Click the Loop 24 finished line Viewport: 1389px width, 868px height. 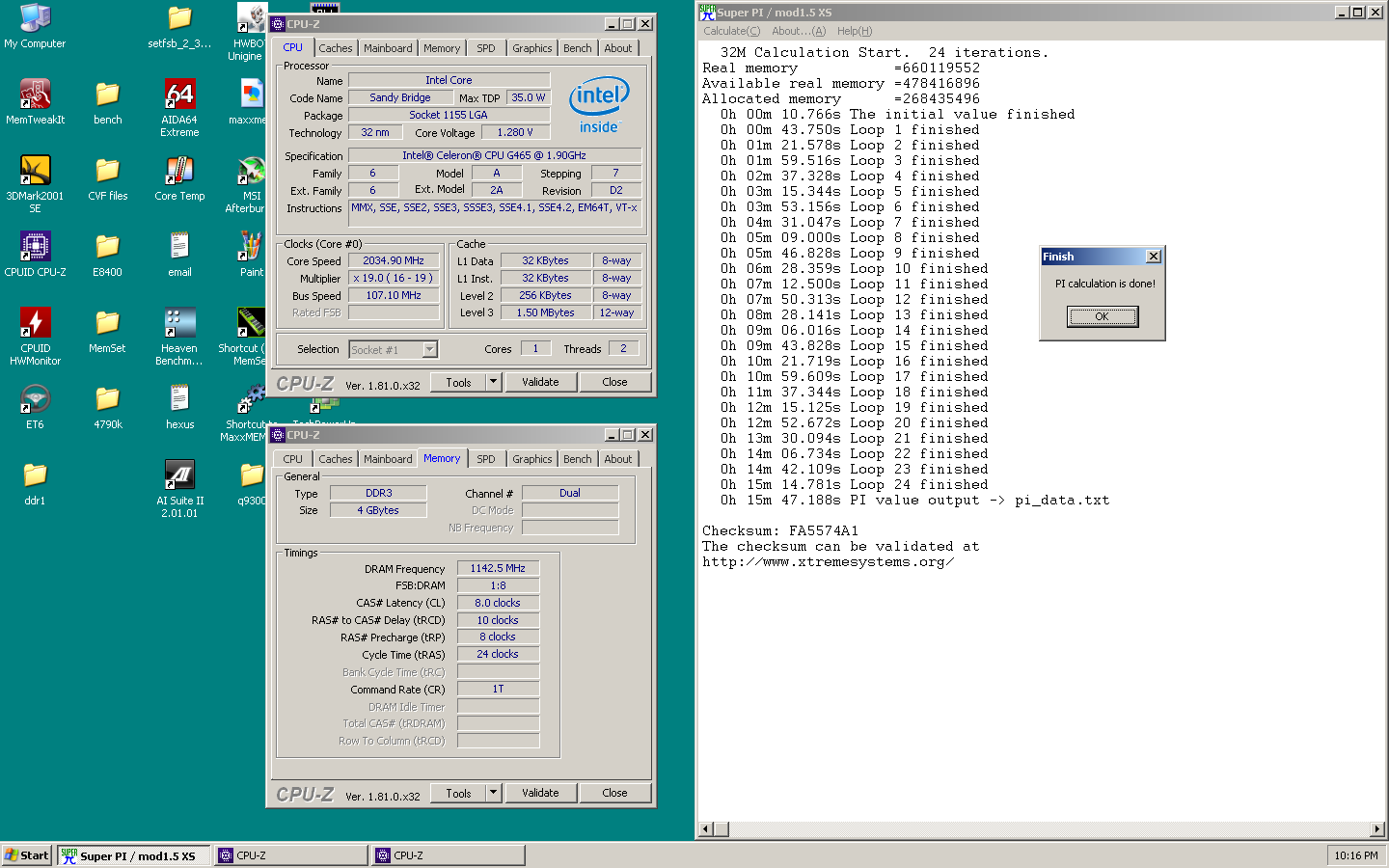click(855, 485)
